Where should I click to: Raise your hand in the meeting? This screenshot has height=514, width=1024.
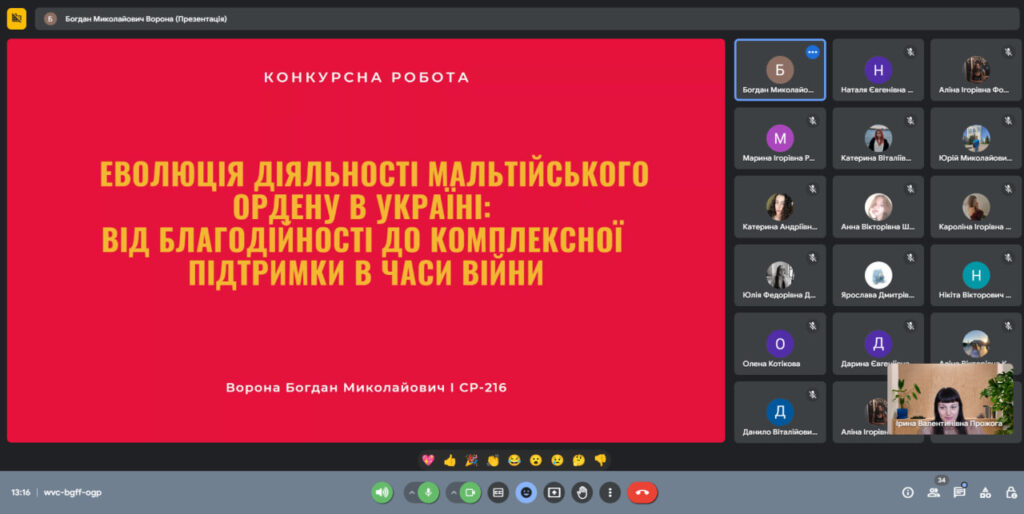coord(582,492)
